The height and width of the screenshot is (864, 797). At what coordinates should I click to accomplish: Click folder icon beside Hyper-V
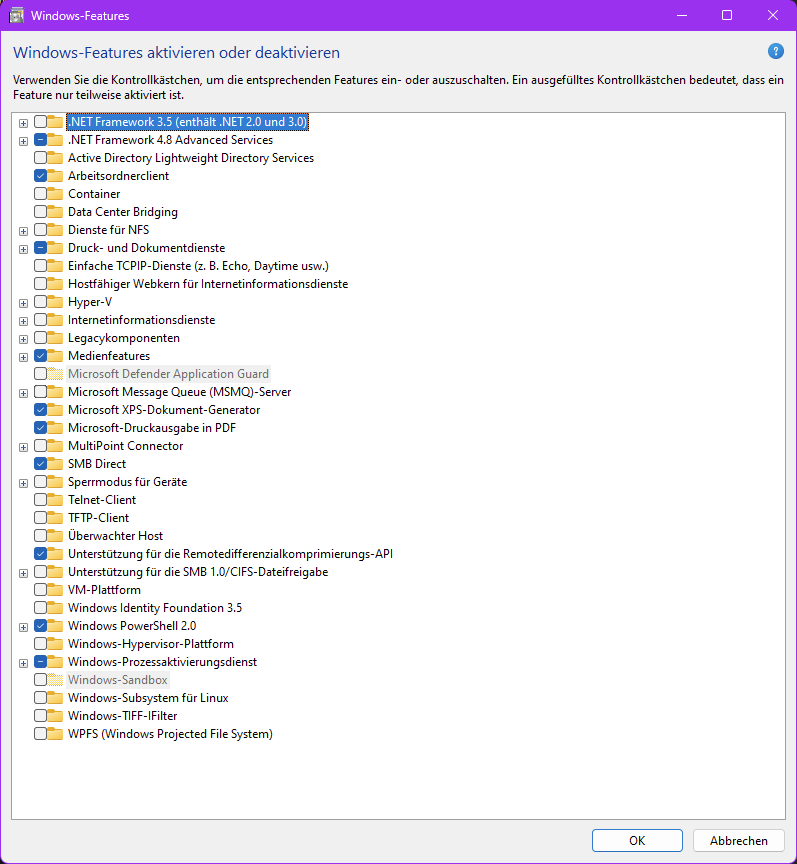tap(55, 301)
